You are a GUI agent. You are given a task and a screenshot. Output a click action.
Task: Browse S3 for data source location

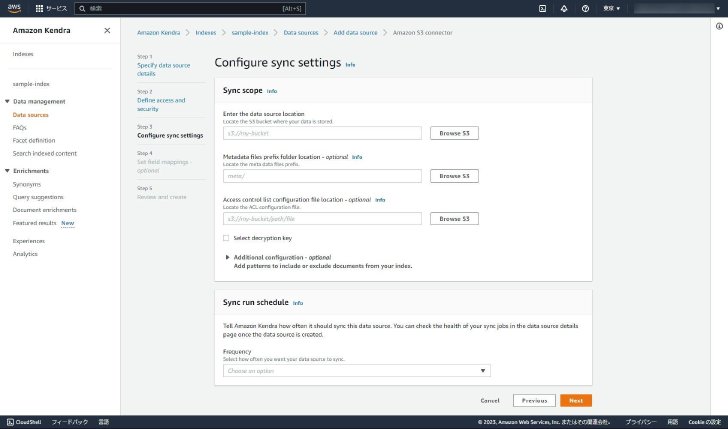pos(454,133)
